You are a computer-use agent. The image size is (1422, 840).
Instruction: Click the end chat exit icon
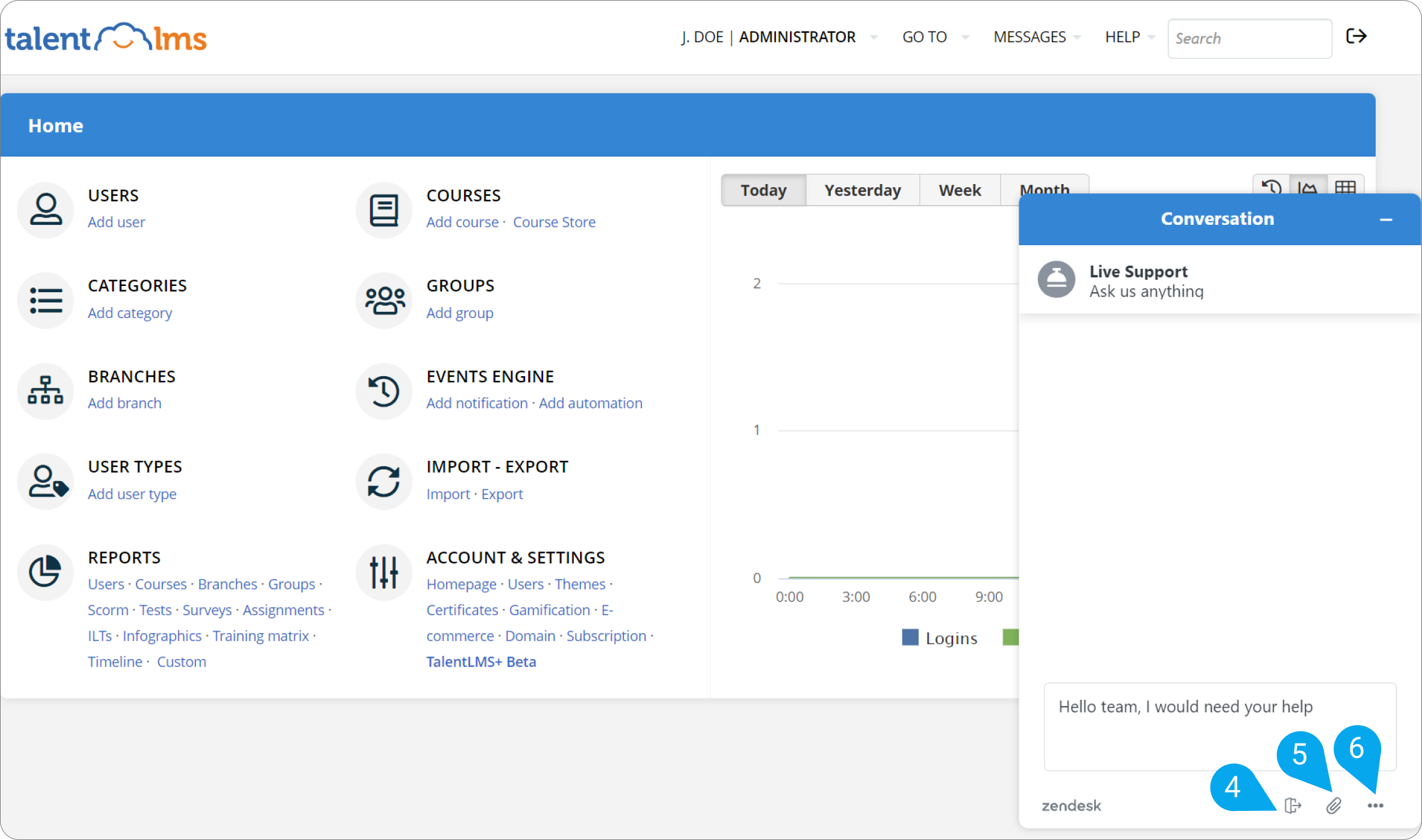click(1292, 805)
